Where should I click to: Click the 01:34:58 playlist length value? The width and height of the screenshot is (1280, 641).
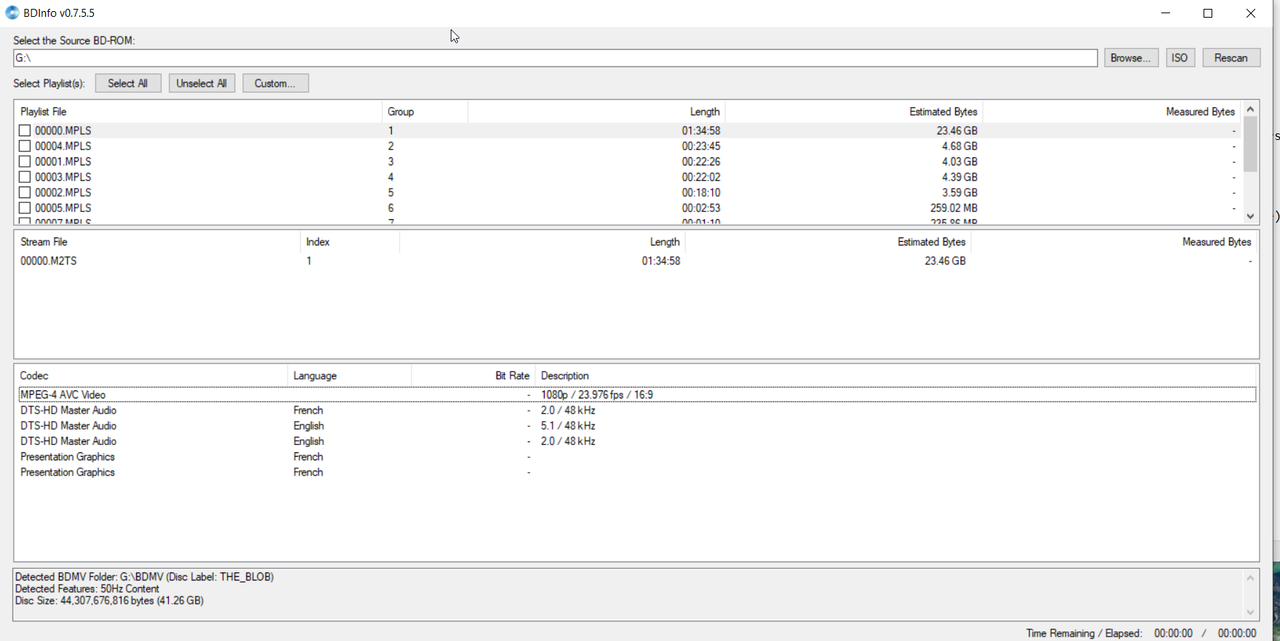(701, 131)
